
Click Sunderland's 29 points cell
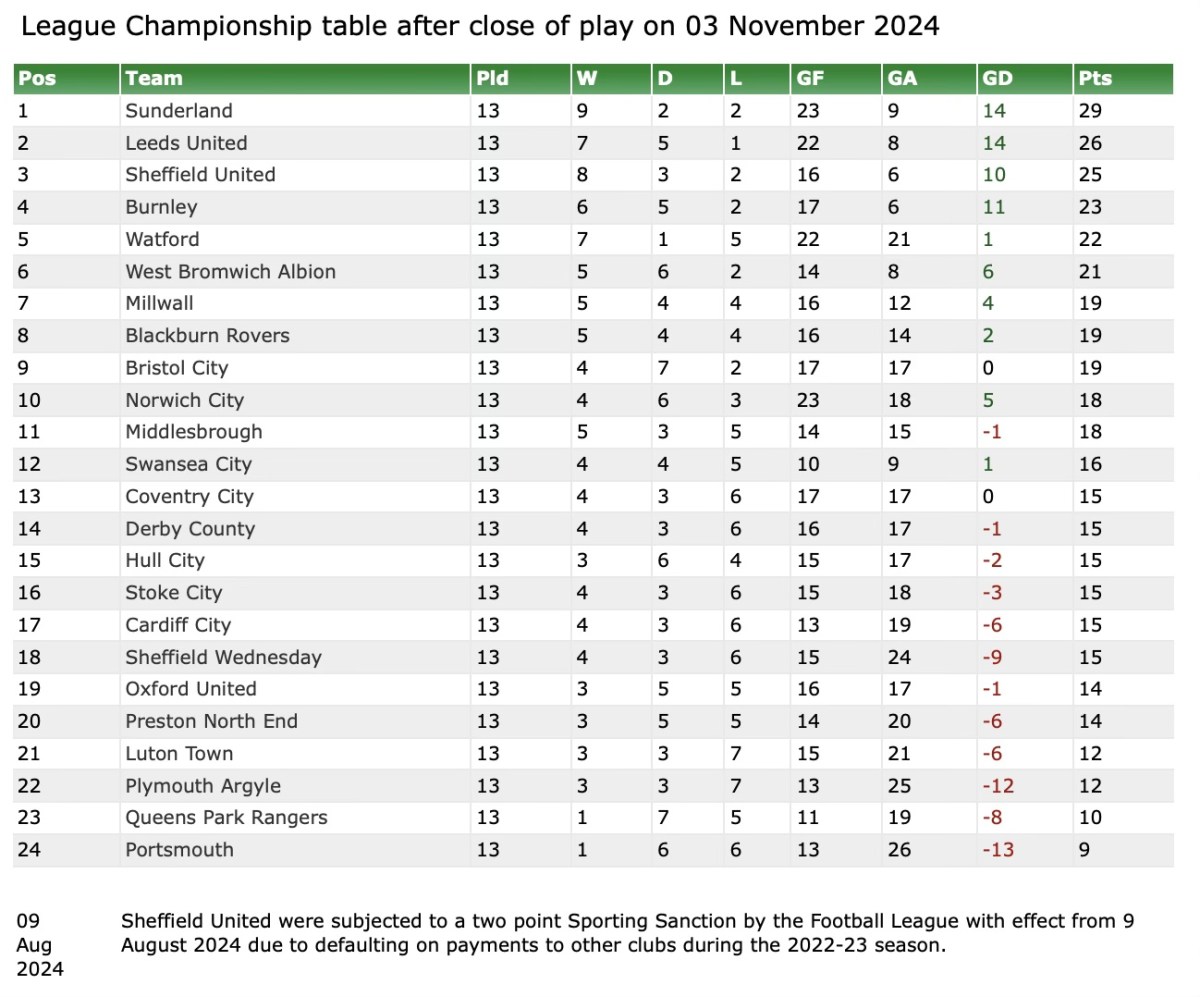coord(1090,111)
